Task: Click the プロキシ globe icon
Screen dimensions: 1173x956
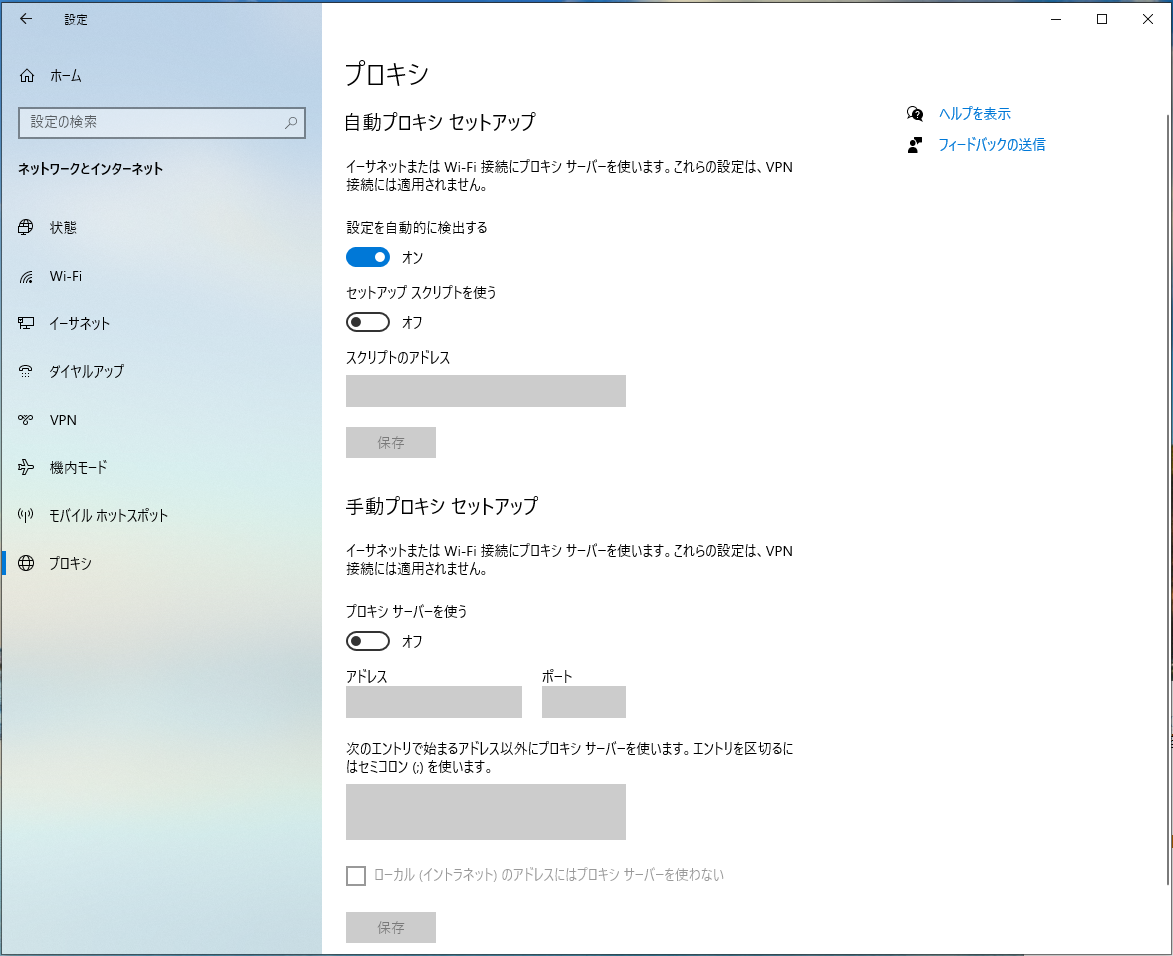Action: point(26,563)
